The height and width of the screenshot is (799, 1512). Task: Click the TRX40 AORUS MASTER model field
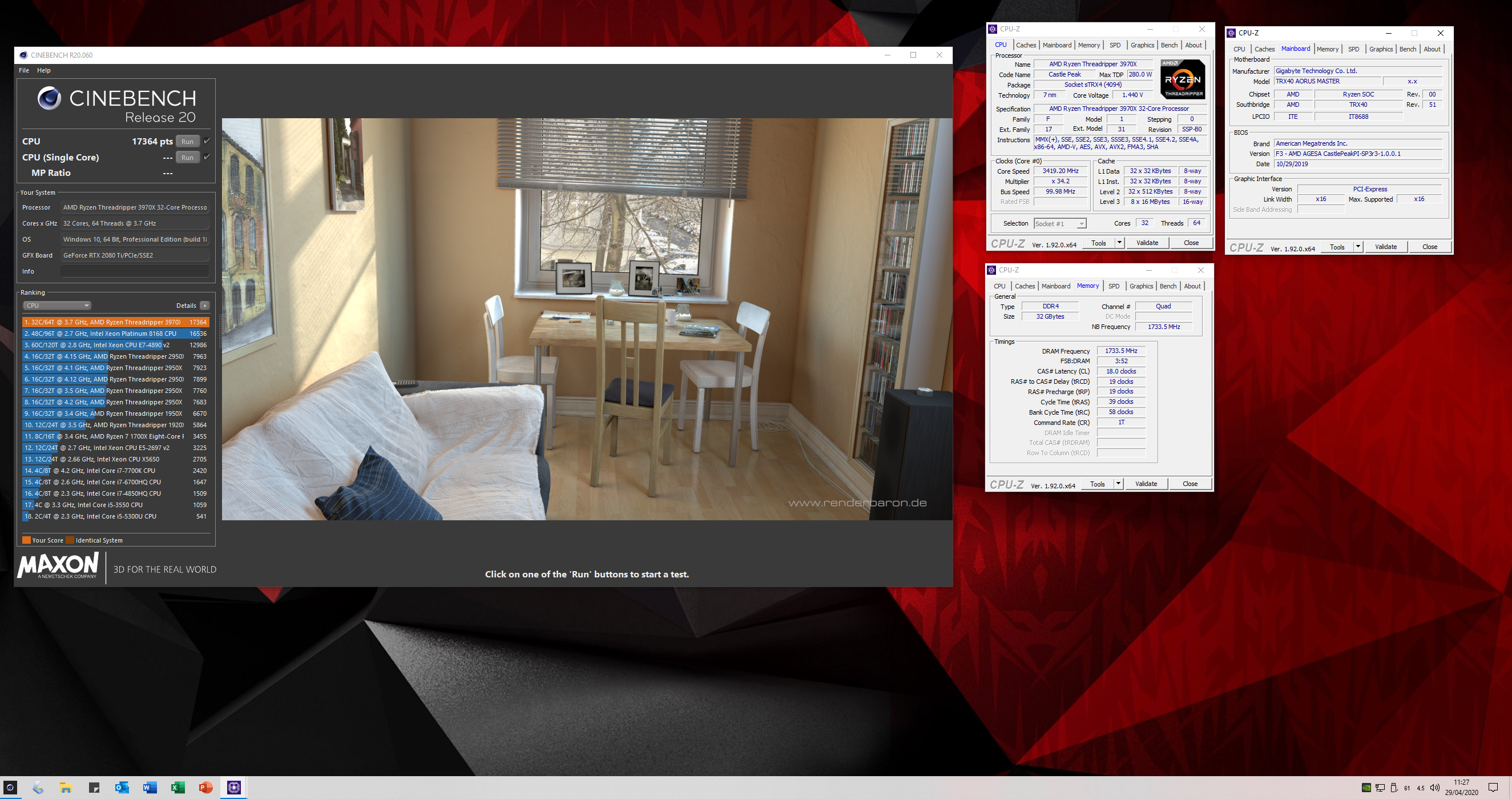1328,81
